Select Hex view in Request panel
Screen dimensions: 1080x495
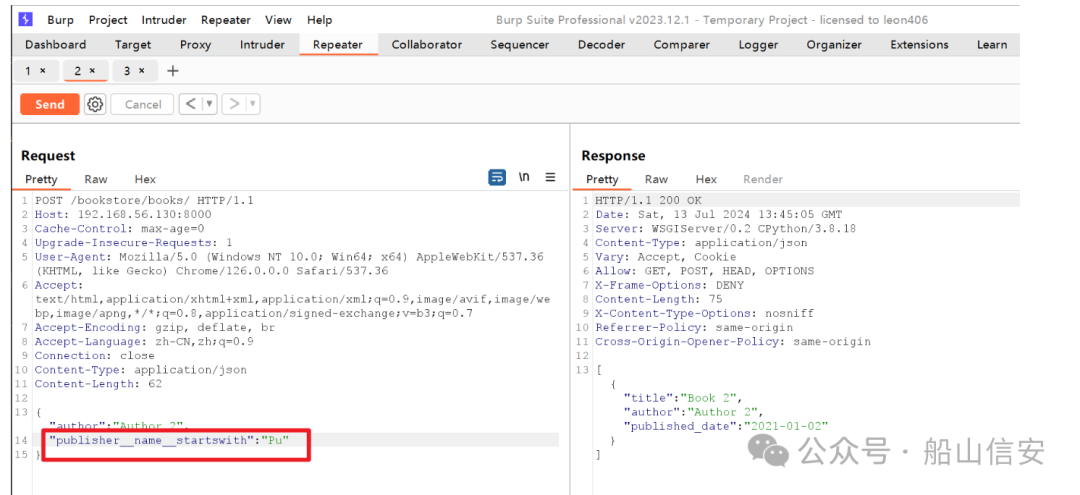[x=145, y=179]
